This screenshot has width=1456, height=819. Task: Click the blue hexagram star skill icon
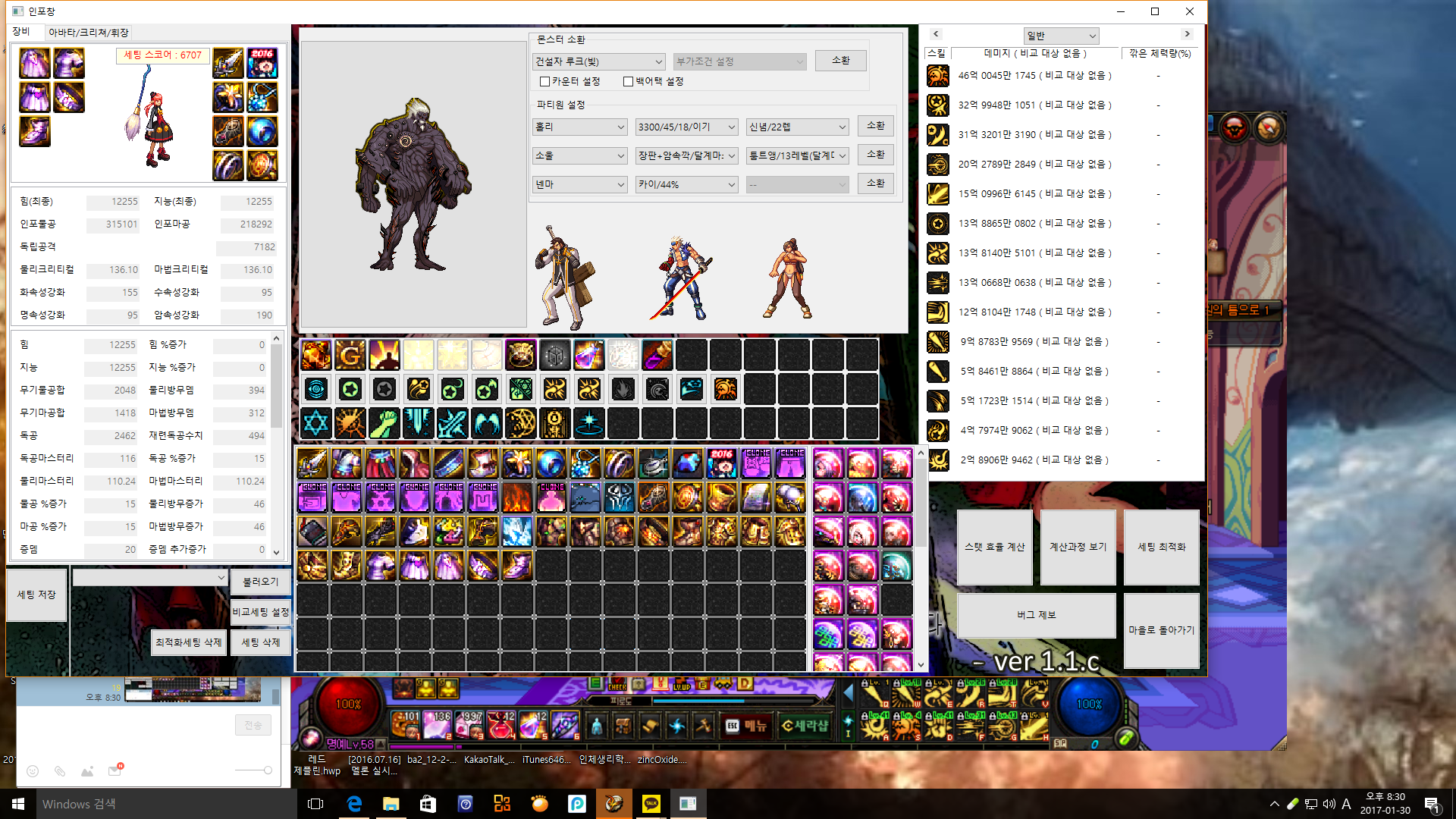pos(315,423)
